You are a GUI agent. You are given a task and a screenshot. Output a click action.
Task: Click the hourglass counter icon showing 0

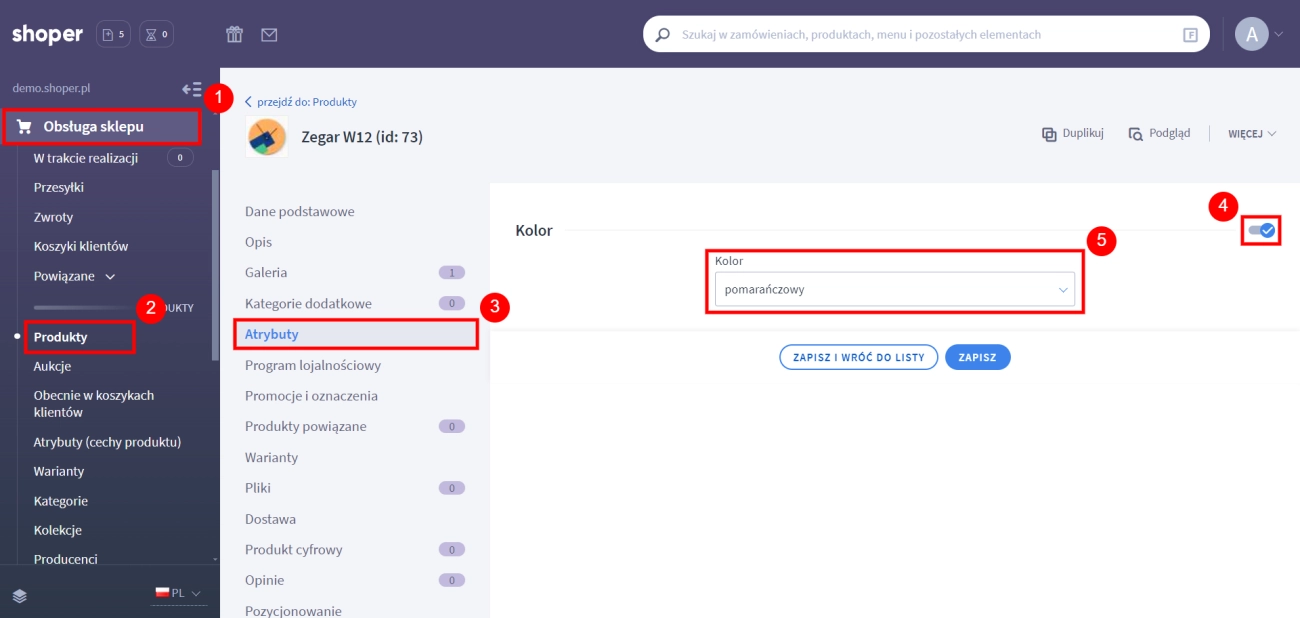tap(156, 35)
